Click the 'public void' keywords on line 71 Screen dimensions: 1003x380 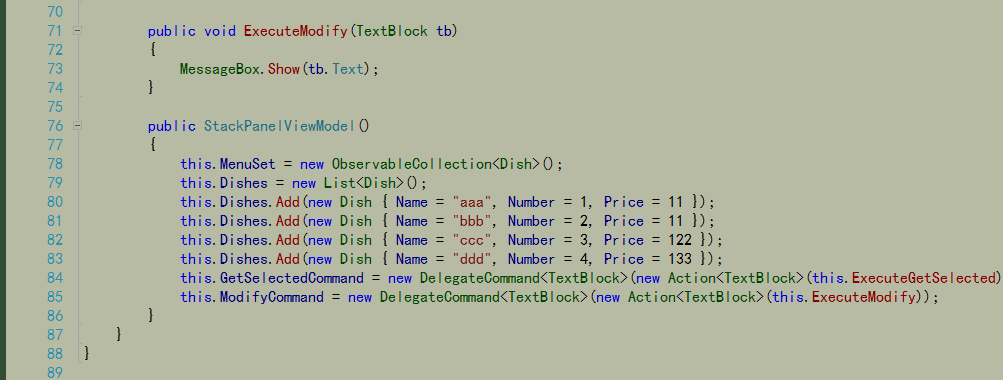(191, 31)
